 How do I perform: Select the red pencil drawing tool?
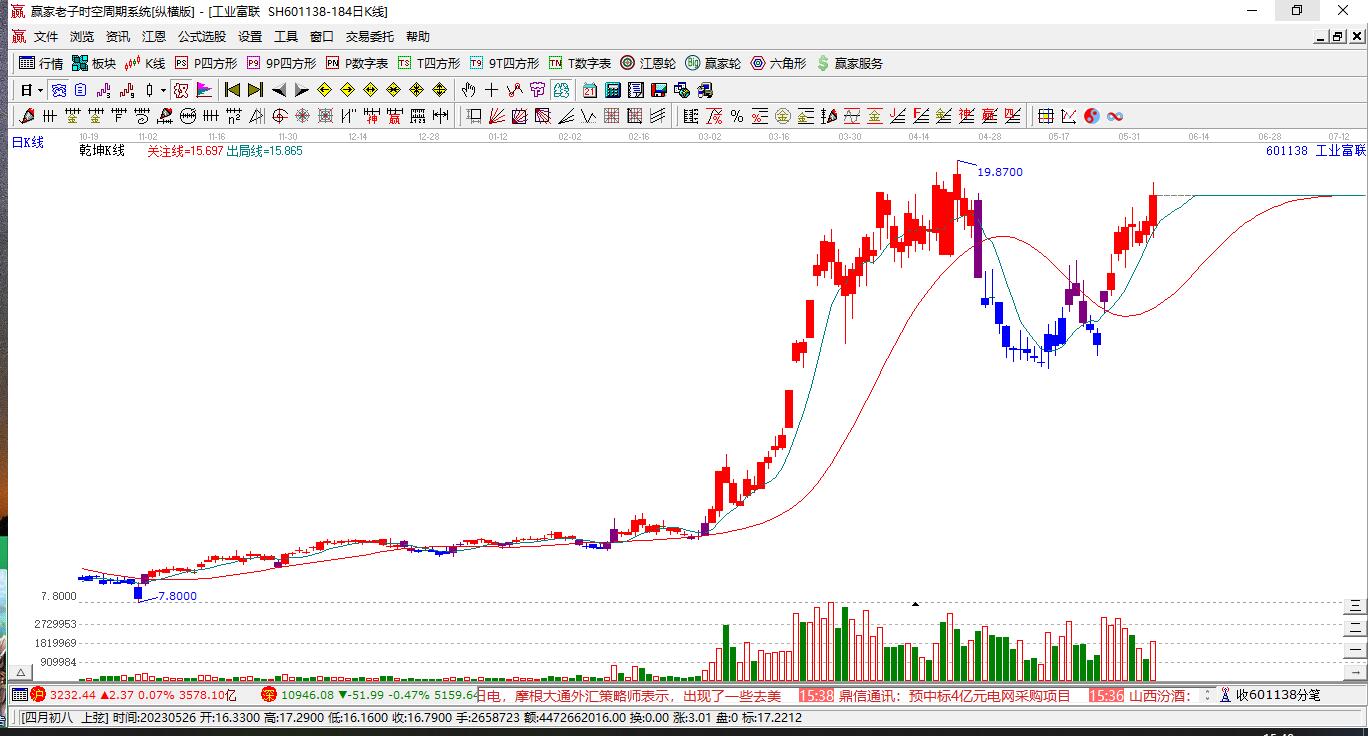[x=27, y=116]
